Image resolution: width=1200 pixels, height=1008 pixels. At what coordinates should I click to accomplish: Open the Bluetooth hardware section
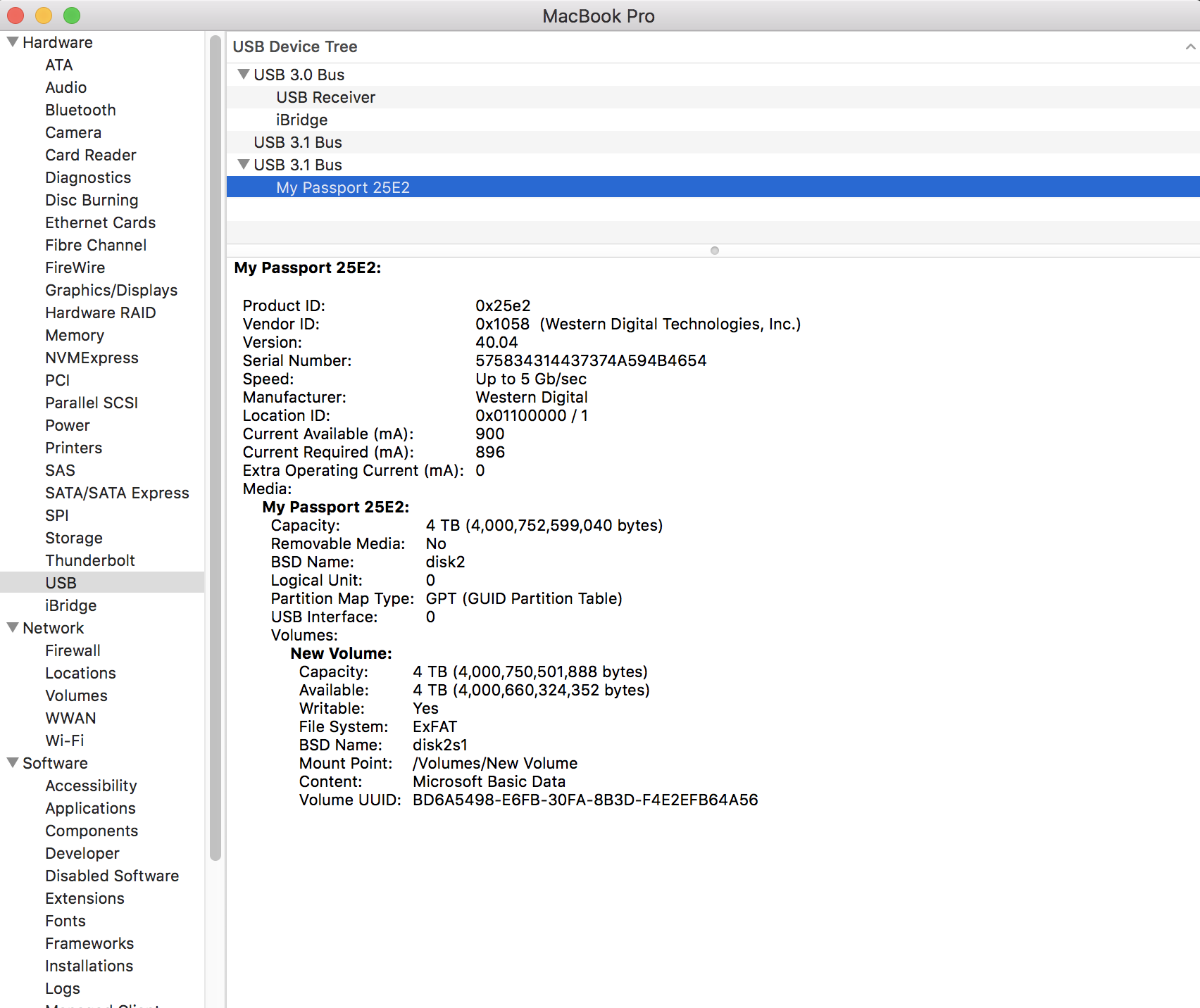(x=80, y=110)
